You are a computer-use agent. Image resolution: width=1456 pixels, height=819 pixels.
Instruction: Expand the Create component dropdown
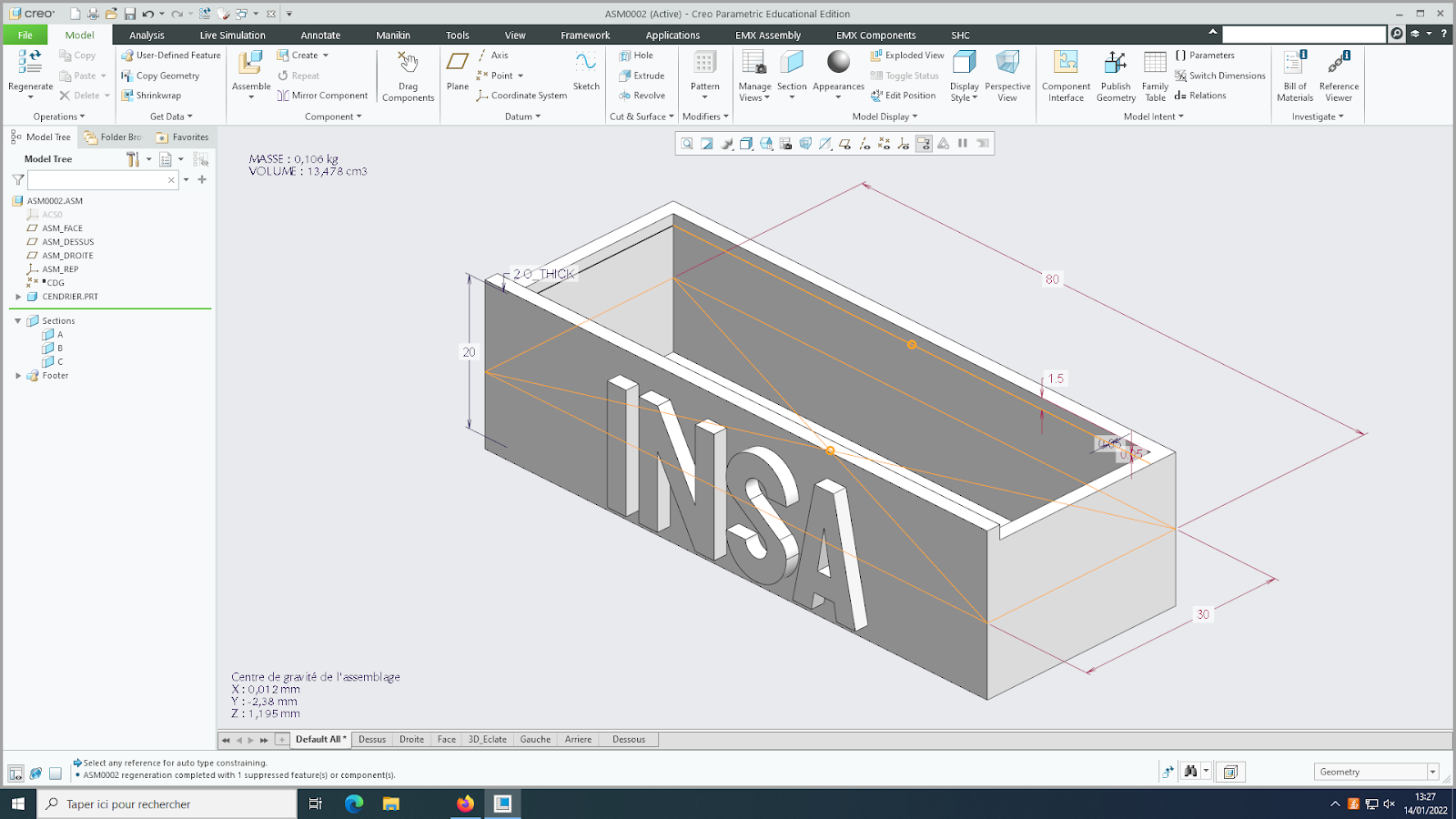coord(326,56)
